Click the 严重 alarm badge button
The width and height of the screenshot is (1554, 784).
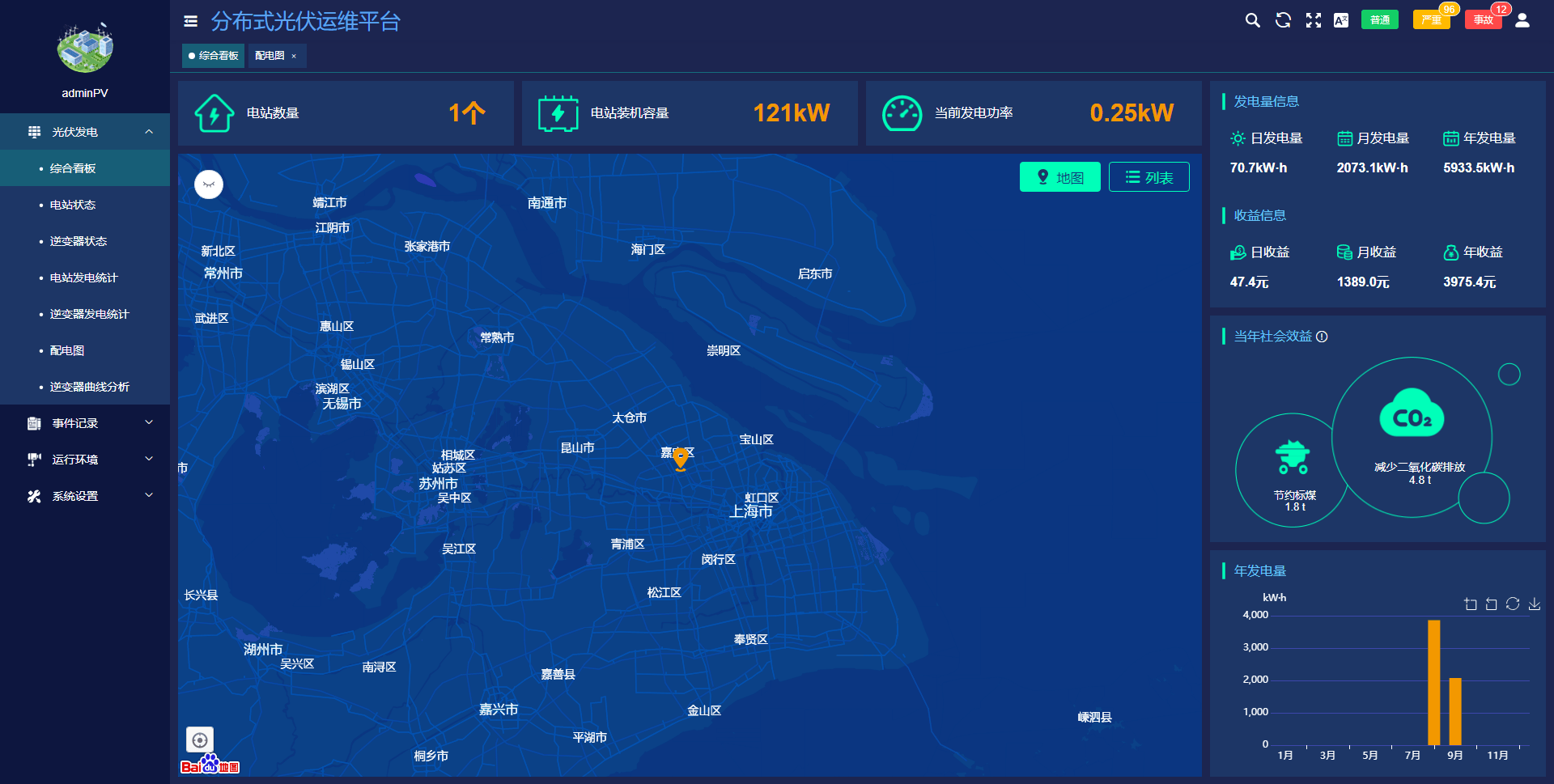pyautogui.click(x=1431, y=20)
